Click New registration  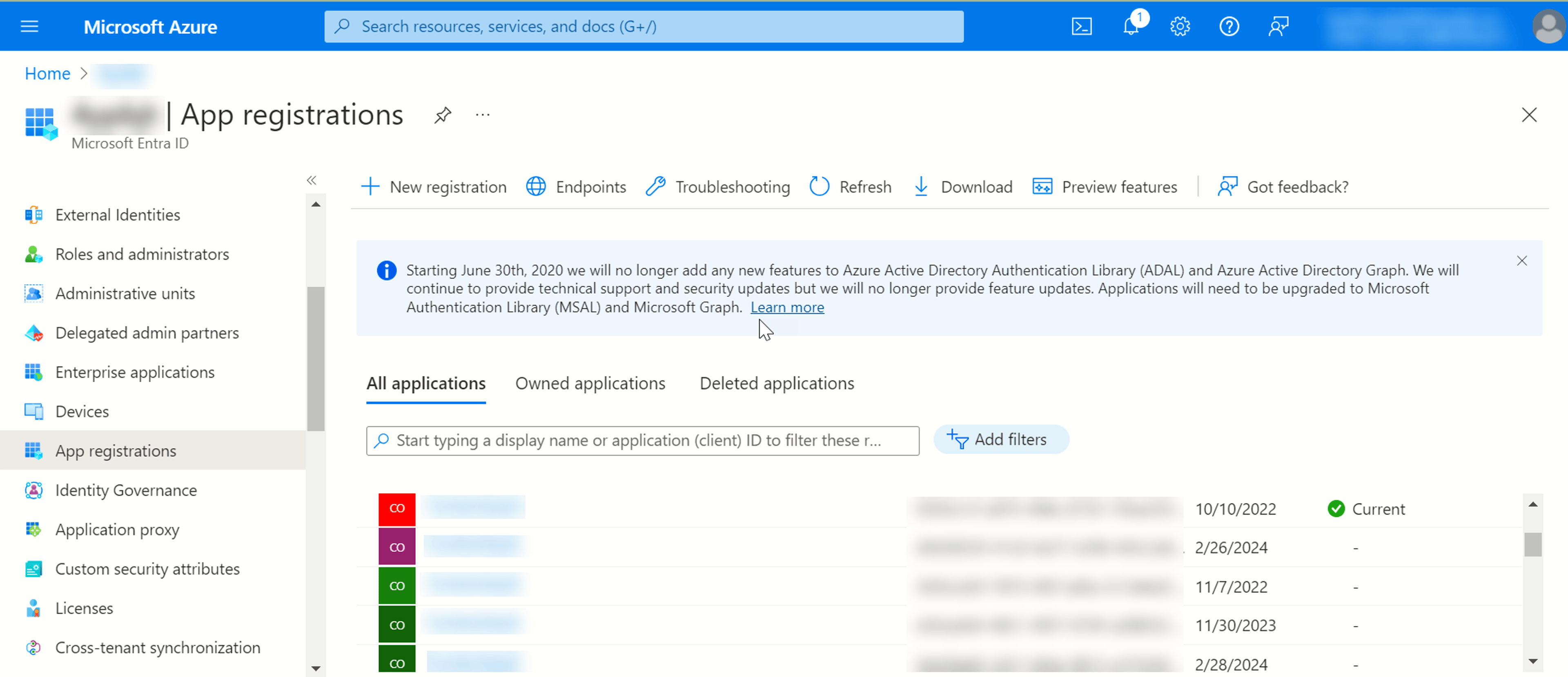(433, 186)
